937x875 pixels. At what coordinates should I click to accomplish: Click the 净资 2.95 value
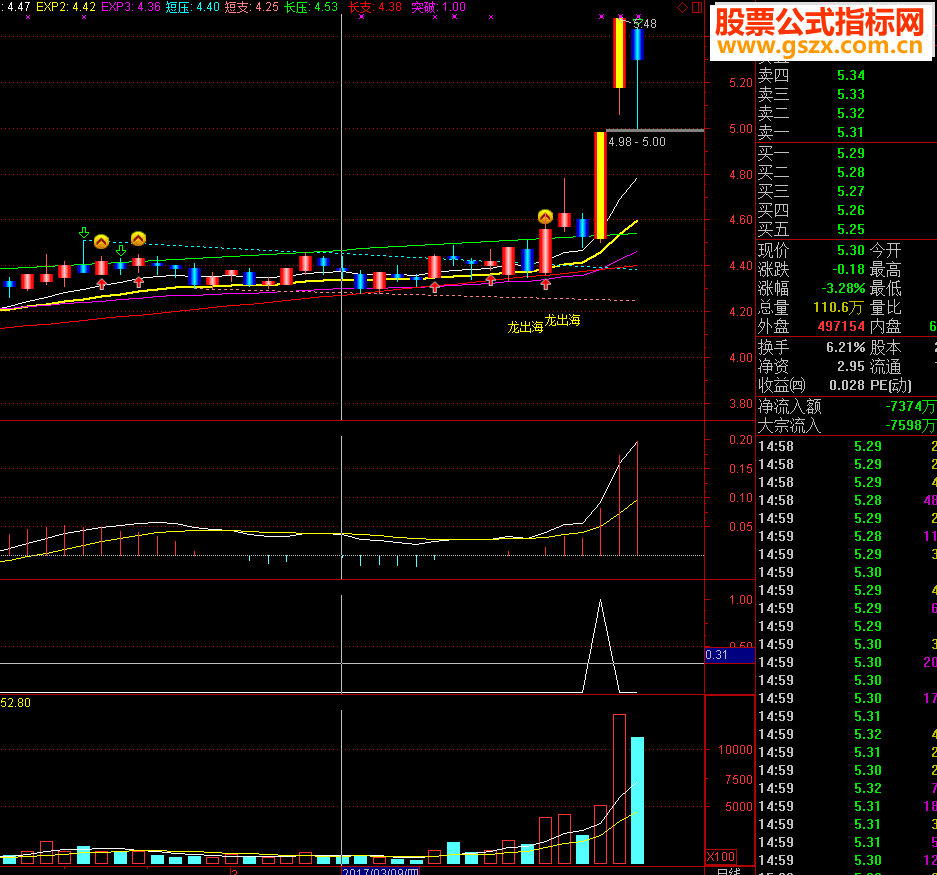pos(851,366)
